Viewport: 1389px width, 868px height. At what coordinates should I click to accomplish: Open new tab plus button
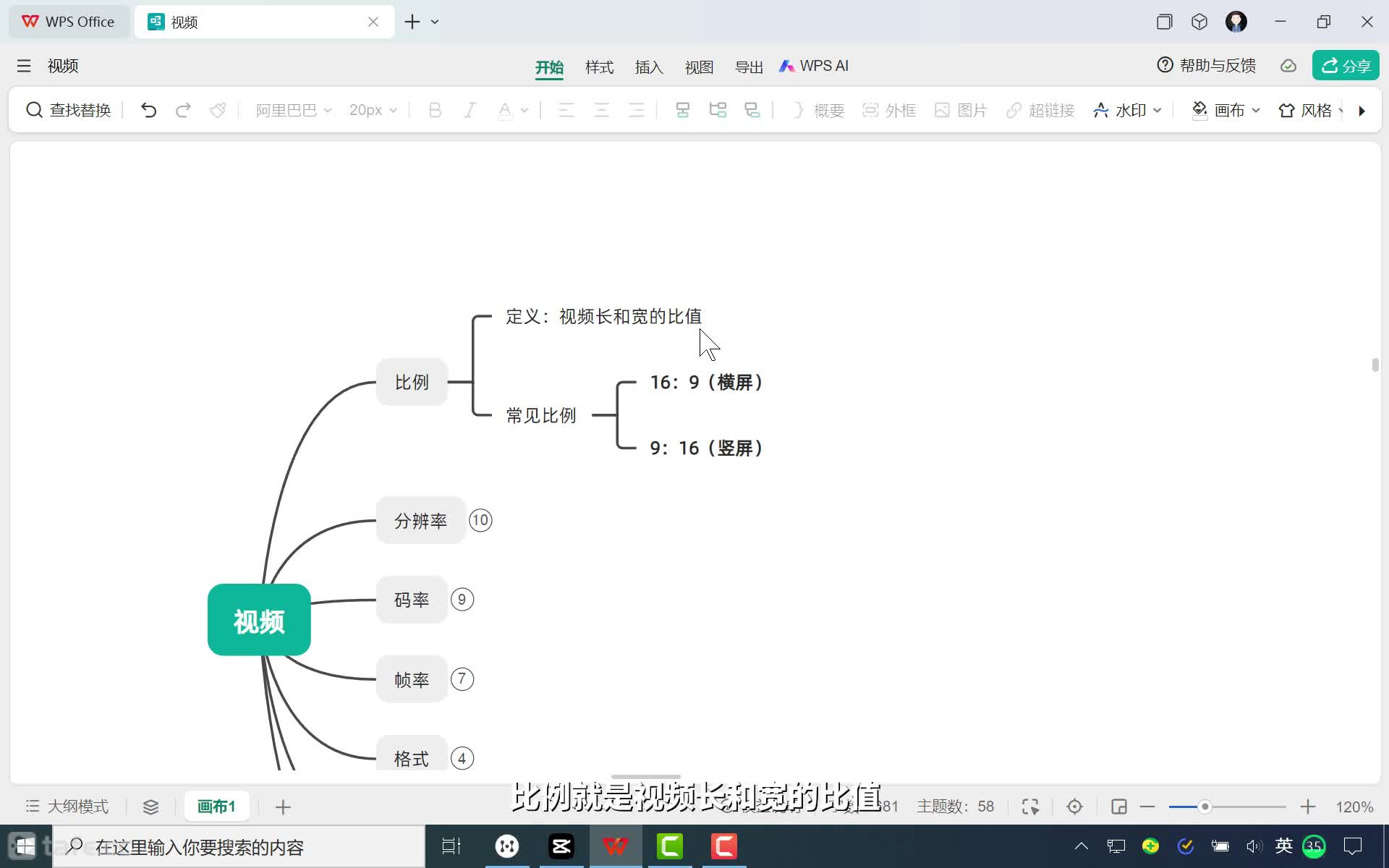(412, 22)
